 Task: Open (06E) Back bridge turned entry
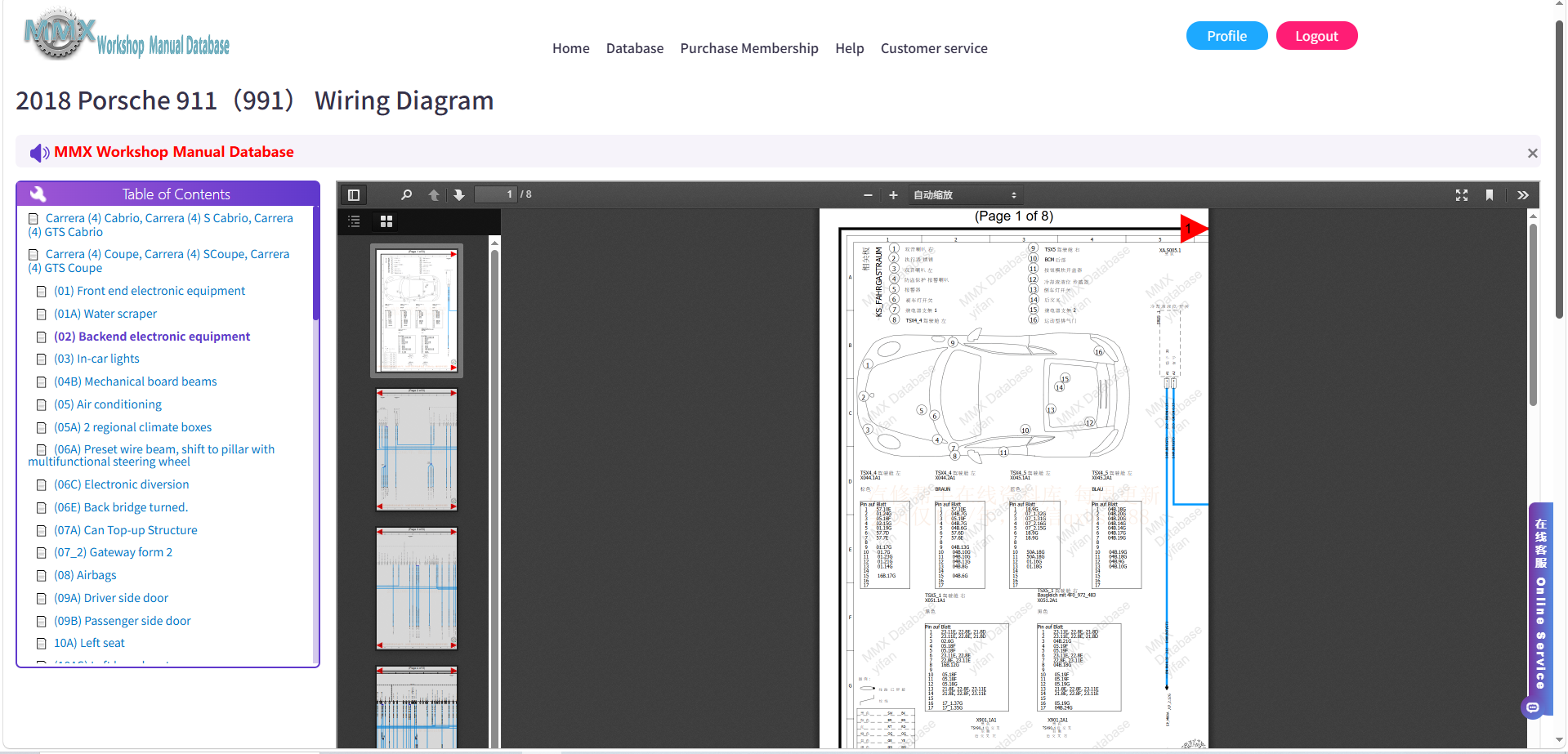[x=121, y=507]
